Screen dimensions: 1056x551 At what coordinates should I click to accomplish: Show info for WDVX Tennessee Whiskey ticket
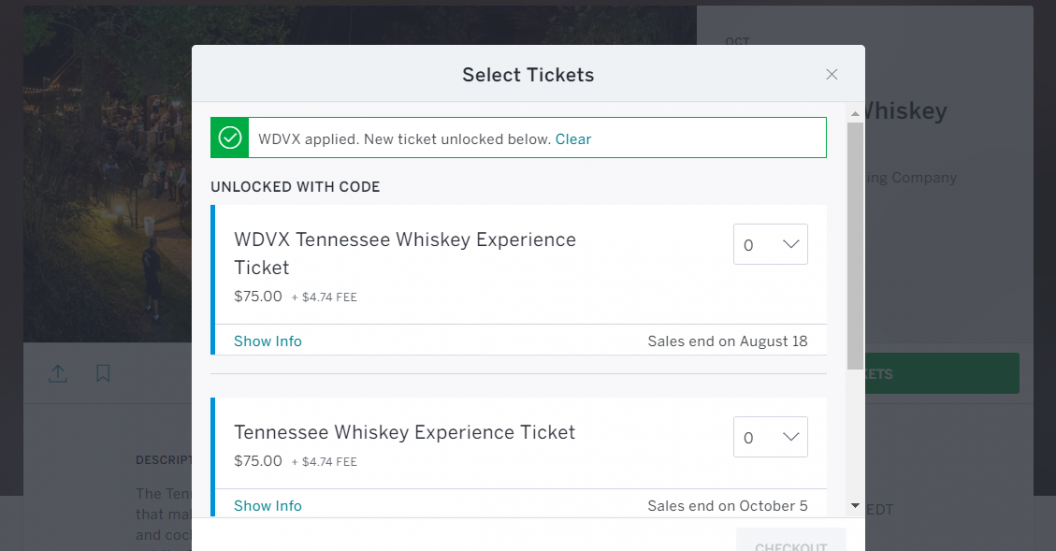point(267,341)
